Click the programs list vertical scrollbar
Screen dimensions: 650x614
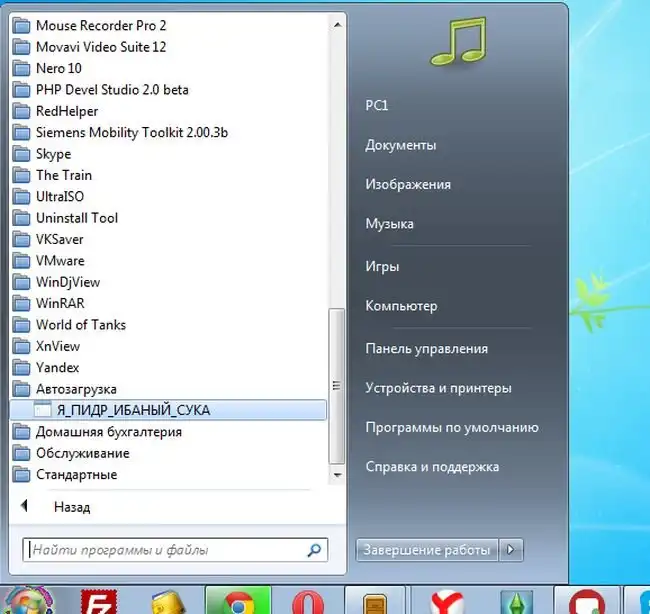coord(338,380)
